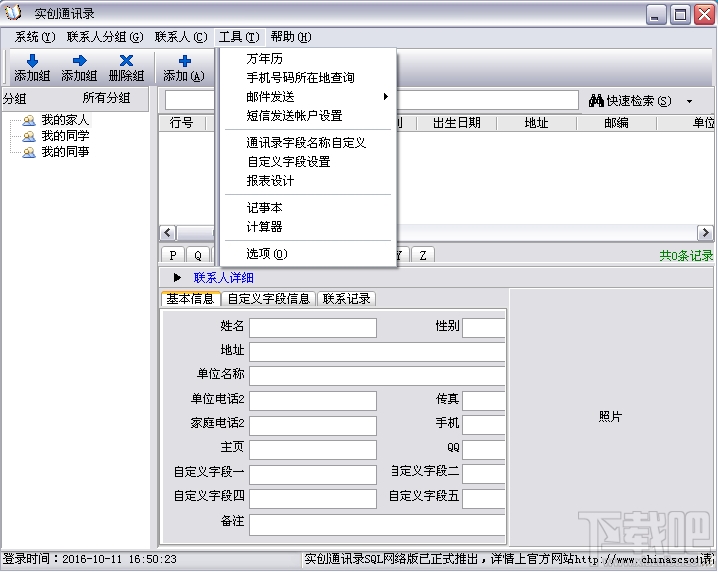The height and width of the screenshot is (572, 718).
Task: Click into the 性别 field
Action: [x=484, y=328]
